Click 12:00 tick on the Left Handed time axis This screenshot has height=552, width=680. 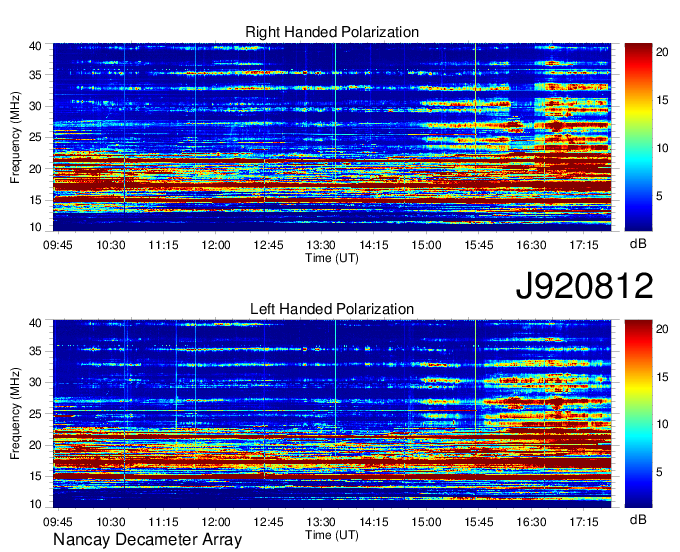tap(216, 522)
